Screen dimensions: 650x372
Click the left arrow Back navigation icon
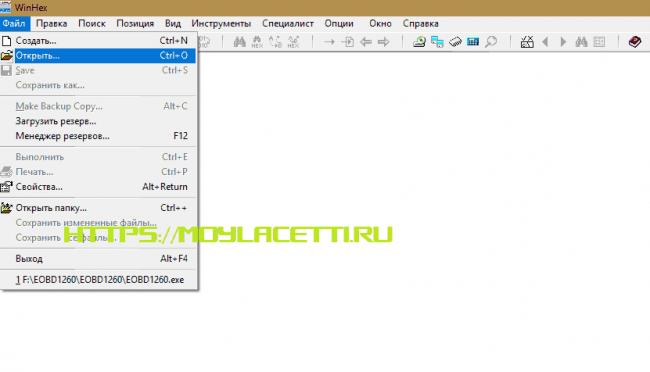coord(366,41)
